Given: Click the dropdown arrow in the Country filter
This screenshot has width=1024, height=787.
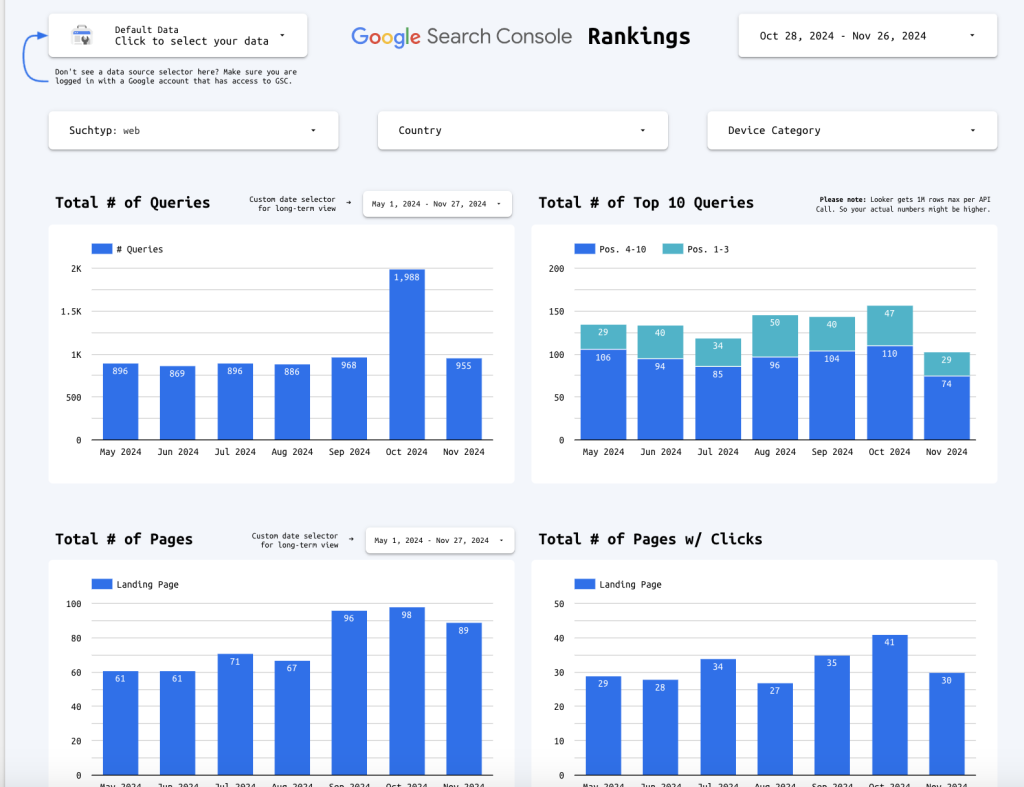Looking at the screenshot, I should (642, 130).
